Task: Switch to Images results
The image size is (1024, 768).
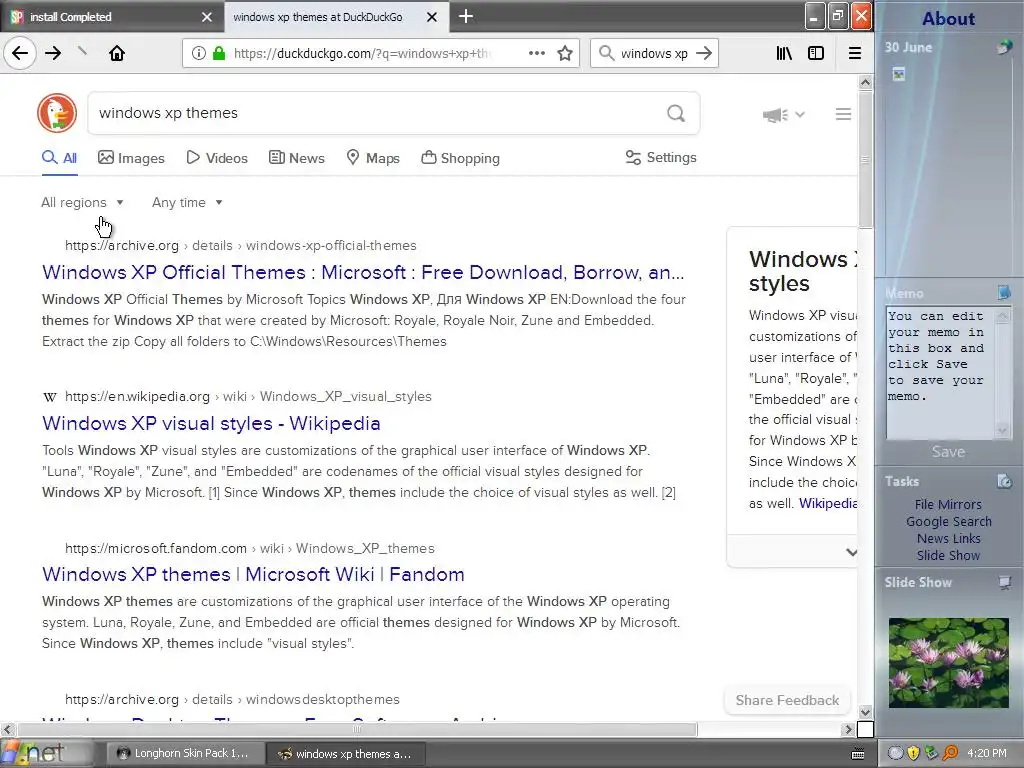Action: click(131, 158)
